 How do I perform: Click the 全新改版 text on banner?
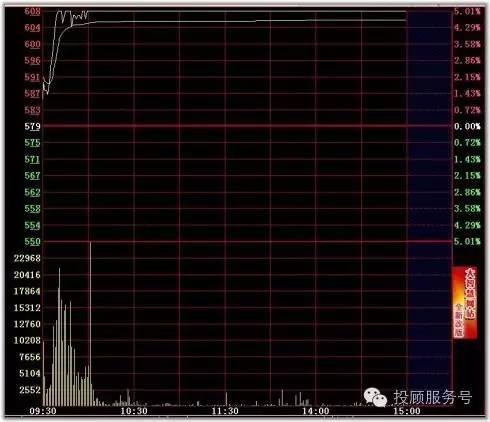point(459,319)
